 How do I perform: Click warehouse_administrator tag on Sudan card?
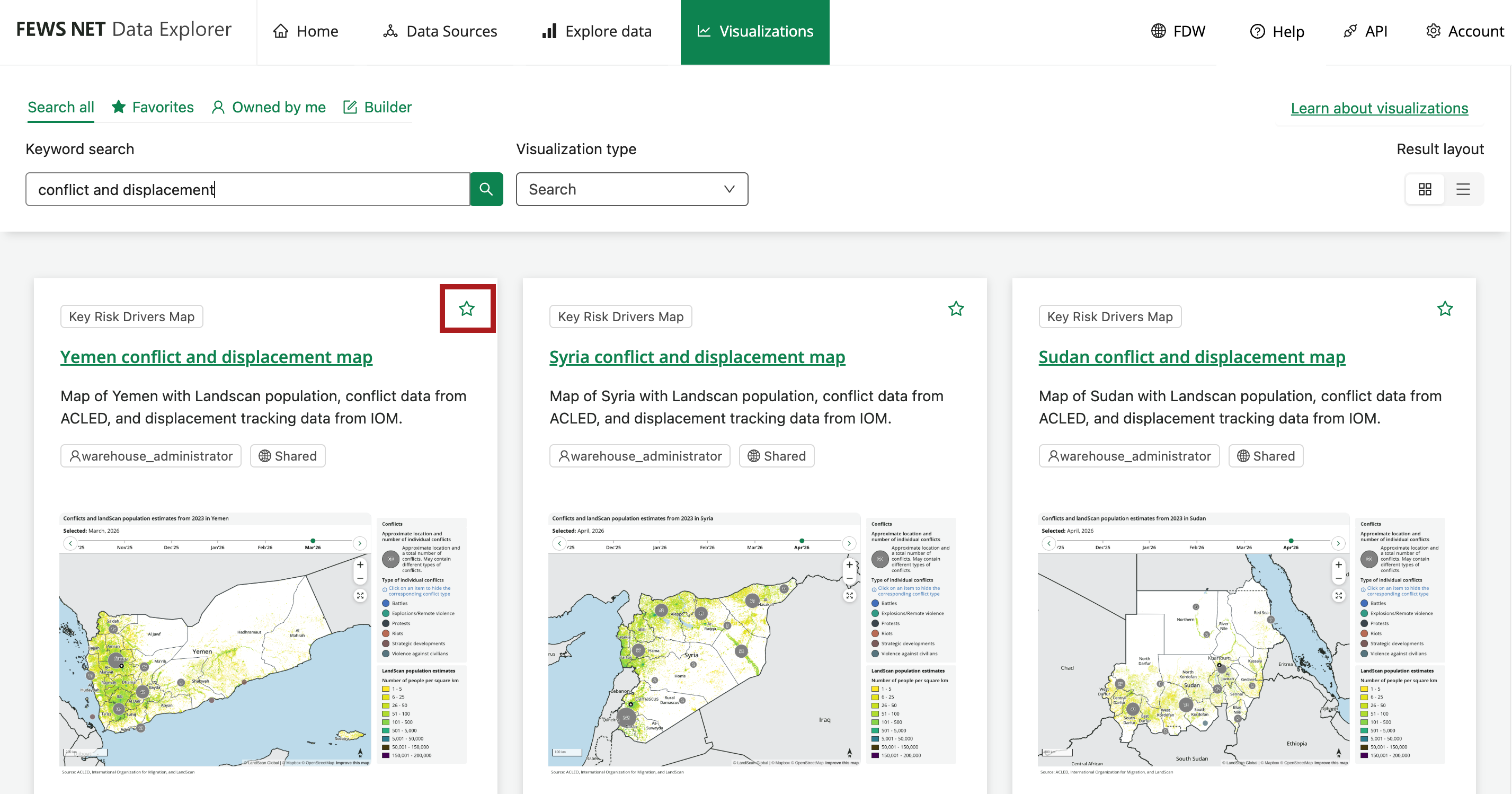coord(1129,456)
